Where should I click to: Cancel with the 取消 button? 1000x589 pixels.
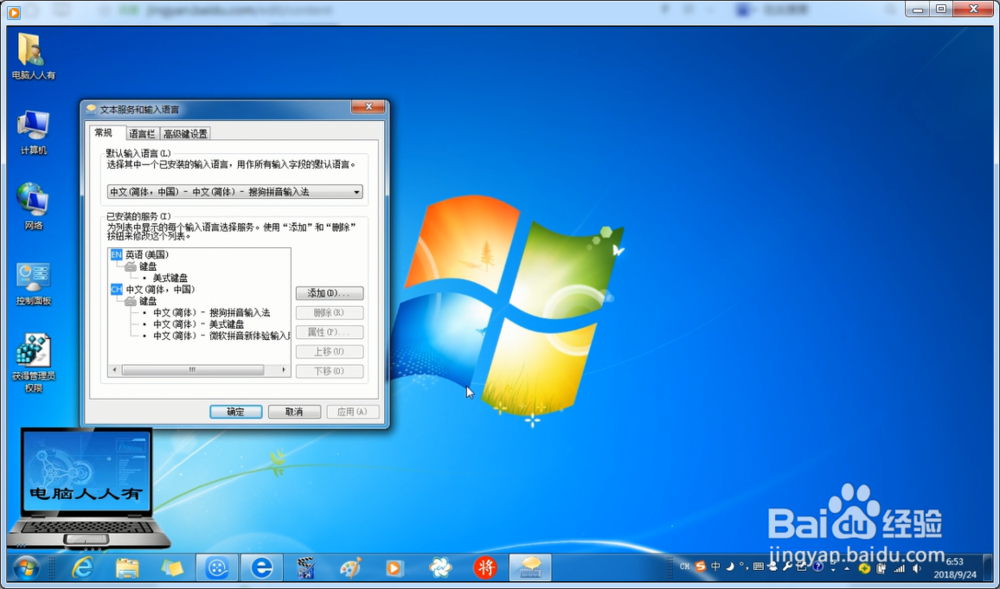[294, 412]
